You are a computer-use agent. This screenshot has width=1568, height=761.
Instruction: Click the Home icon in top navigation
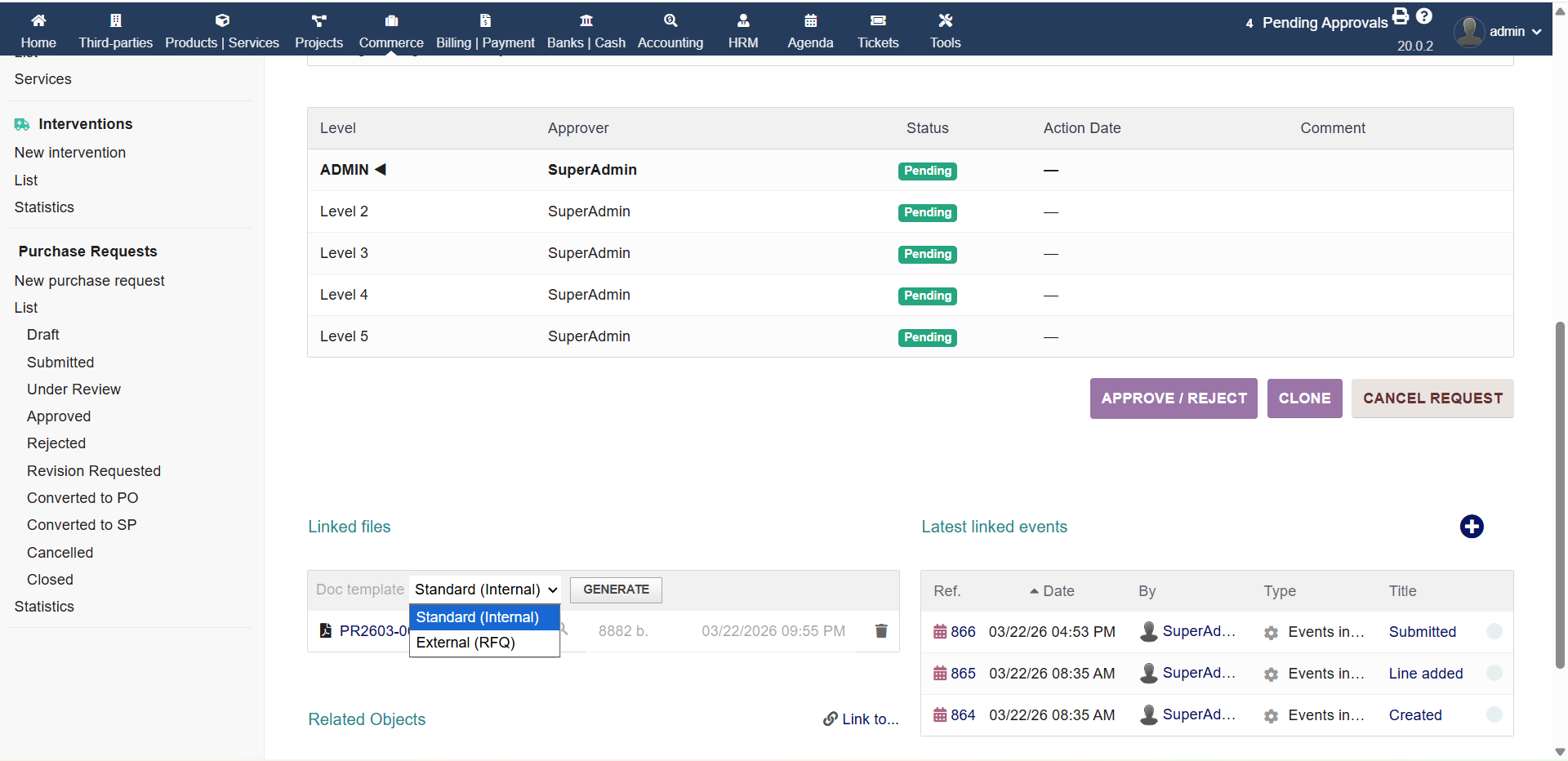tap(38, 20)
